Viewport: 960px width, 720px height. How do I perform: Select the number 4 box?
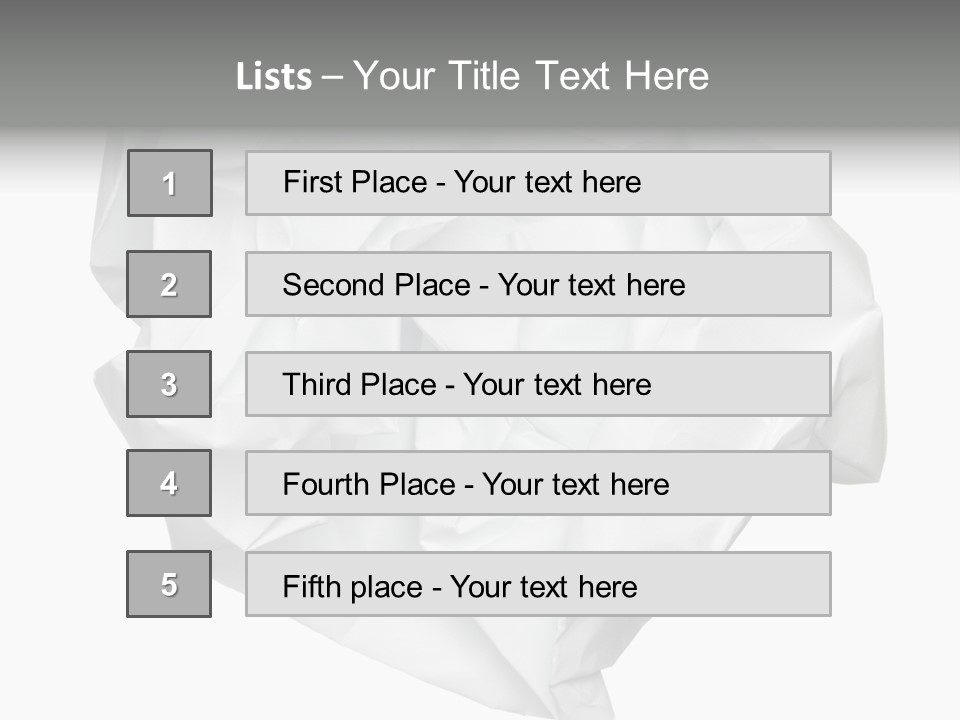(169, 483)
